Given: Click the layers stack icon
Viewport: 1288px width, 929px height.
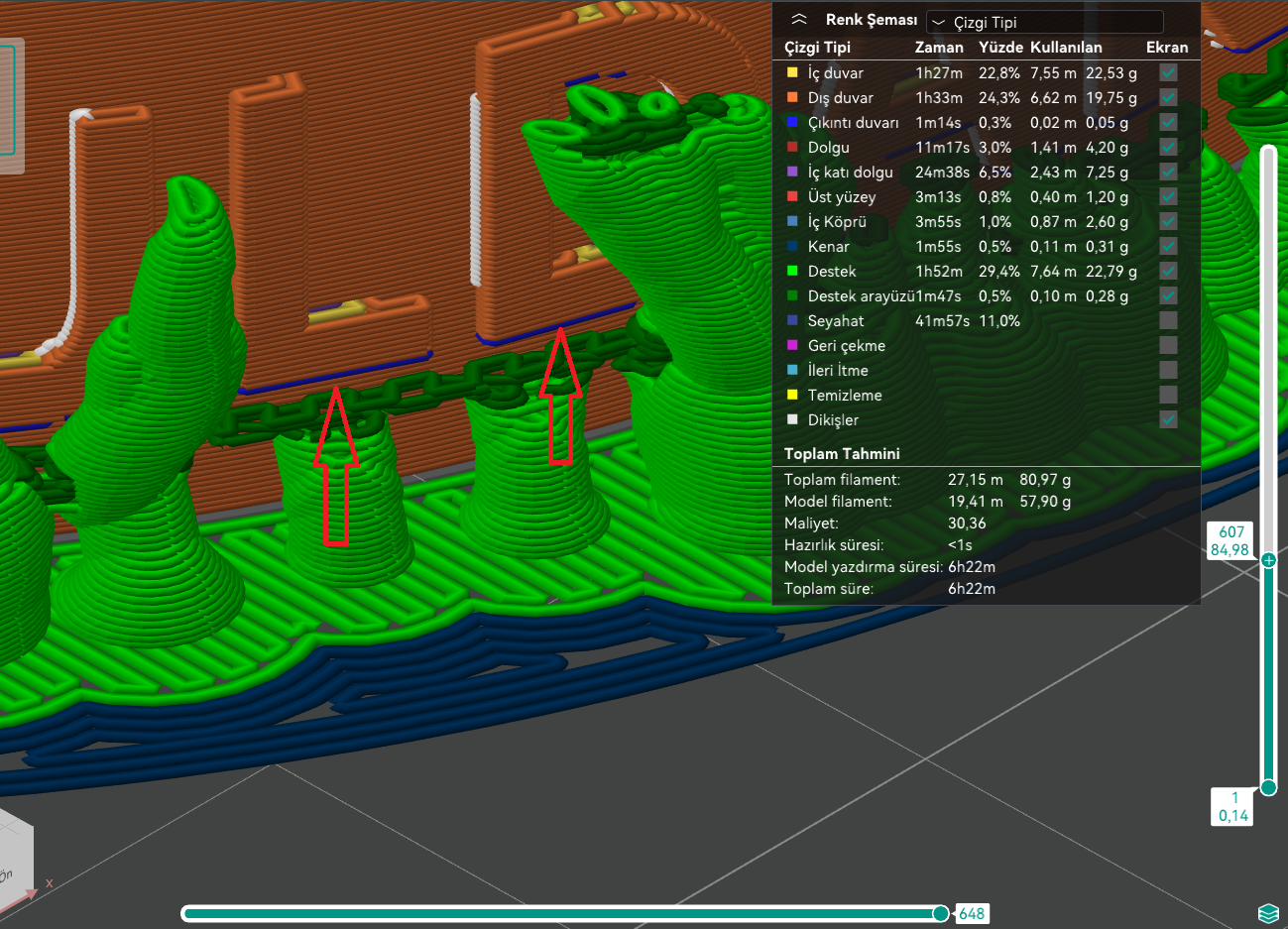Looking at the screenshot, I should (x=1267, y=913).
